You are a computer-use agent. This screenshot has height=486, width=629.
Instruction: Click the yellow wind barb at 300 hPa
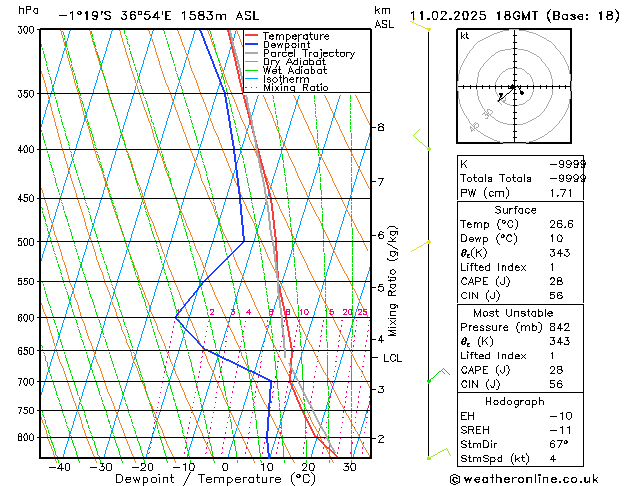coord(420,26)
